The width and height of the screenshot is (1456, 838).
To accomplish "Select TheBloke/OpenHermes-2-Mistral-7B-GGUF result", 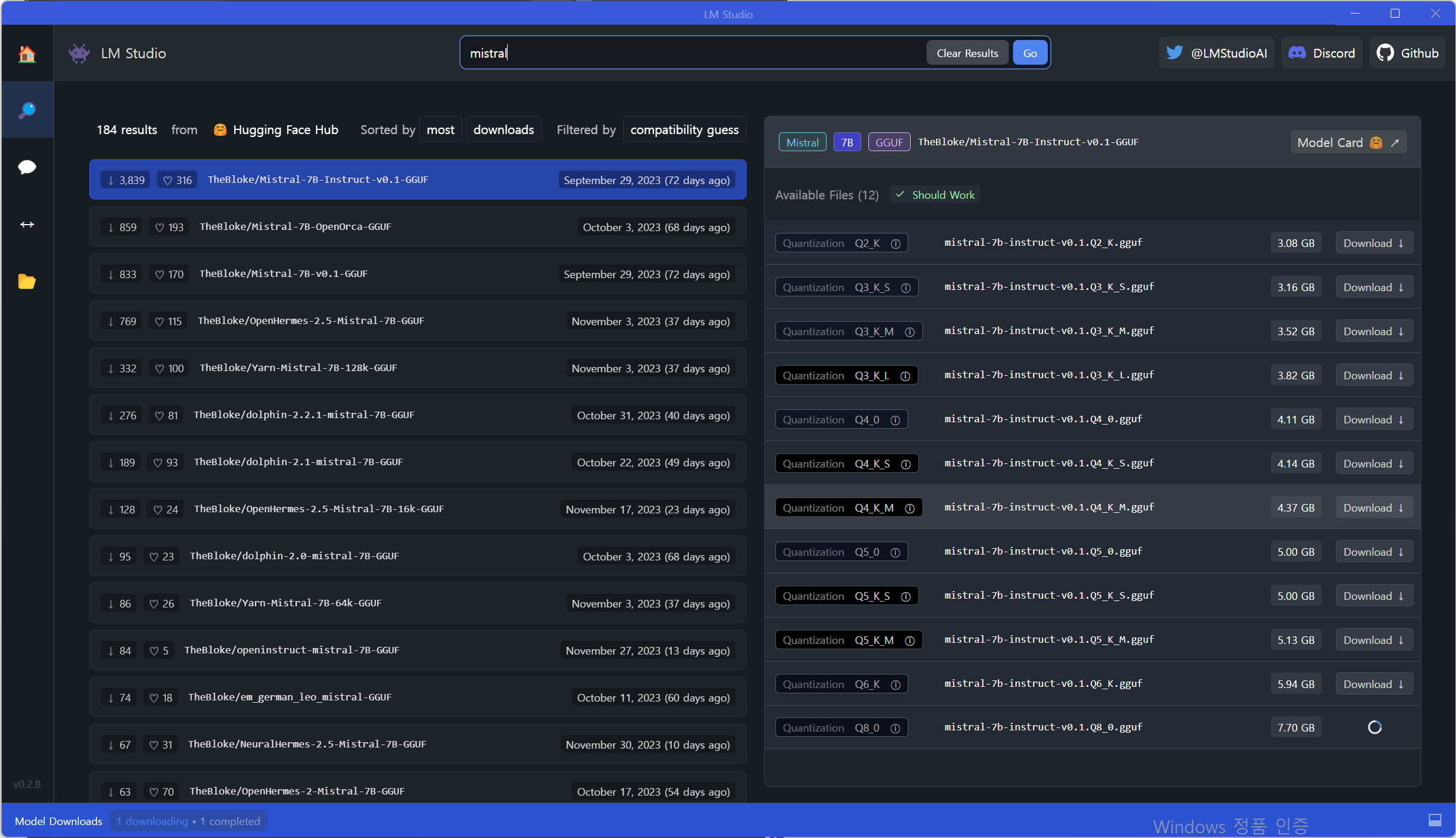I will click(x=418, y=787).
